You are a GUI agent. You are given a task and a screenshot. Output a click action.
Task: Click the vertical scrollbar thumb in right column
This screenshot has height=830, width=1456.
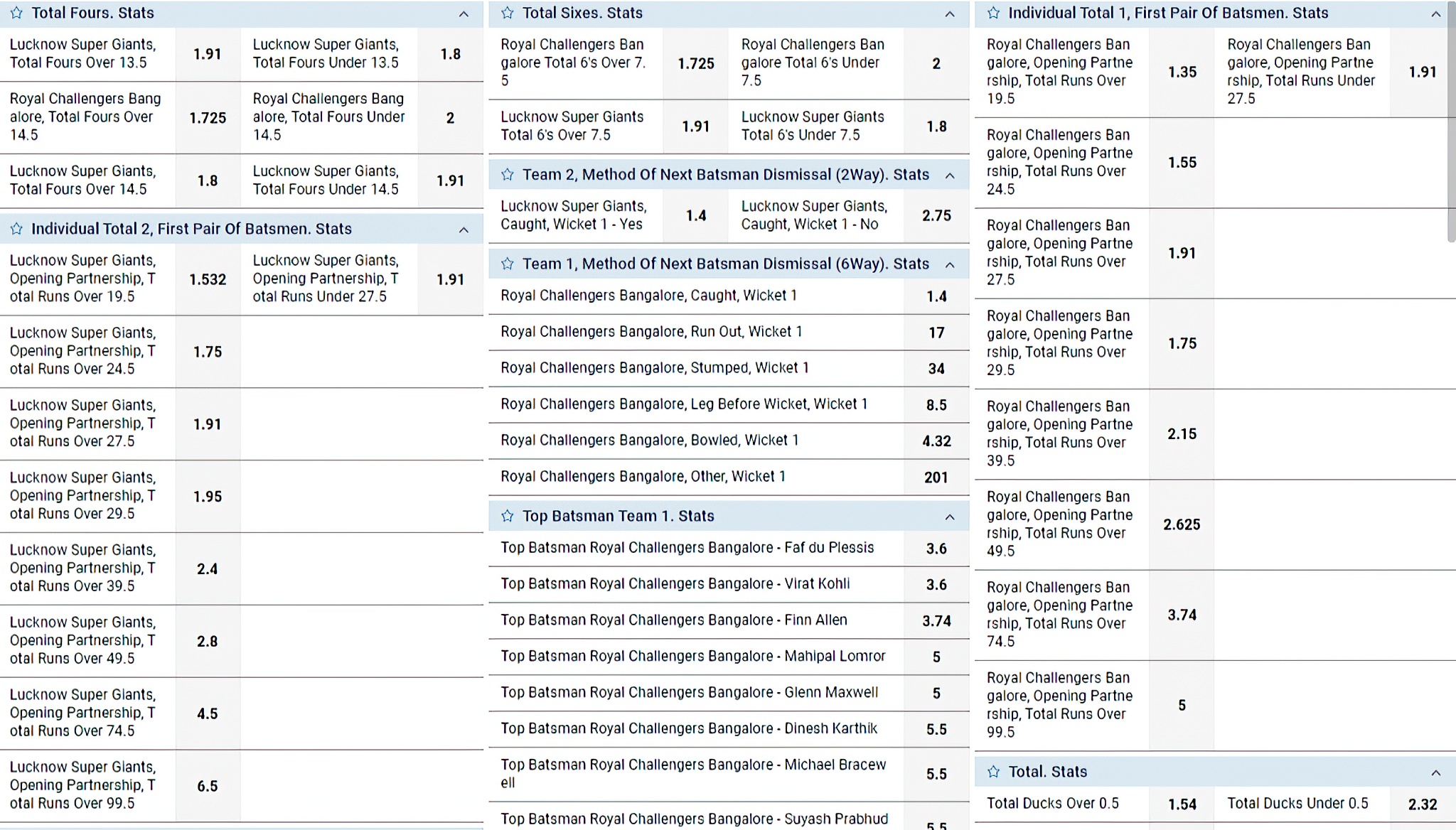[1452, 122]
